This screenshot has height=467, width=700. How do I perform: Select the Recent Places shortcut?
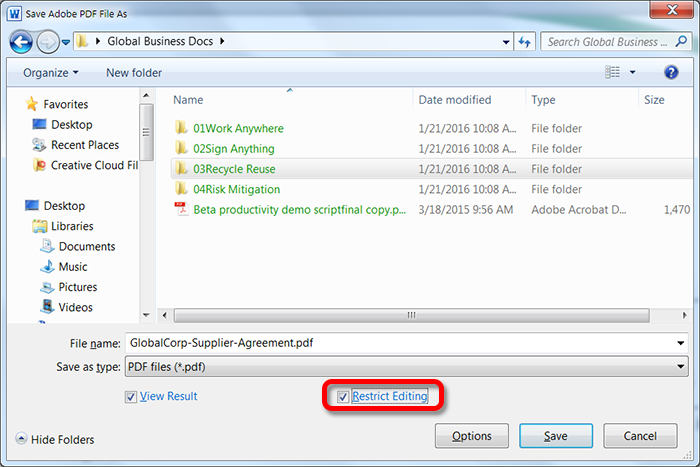[x=84, y=145]
